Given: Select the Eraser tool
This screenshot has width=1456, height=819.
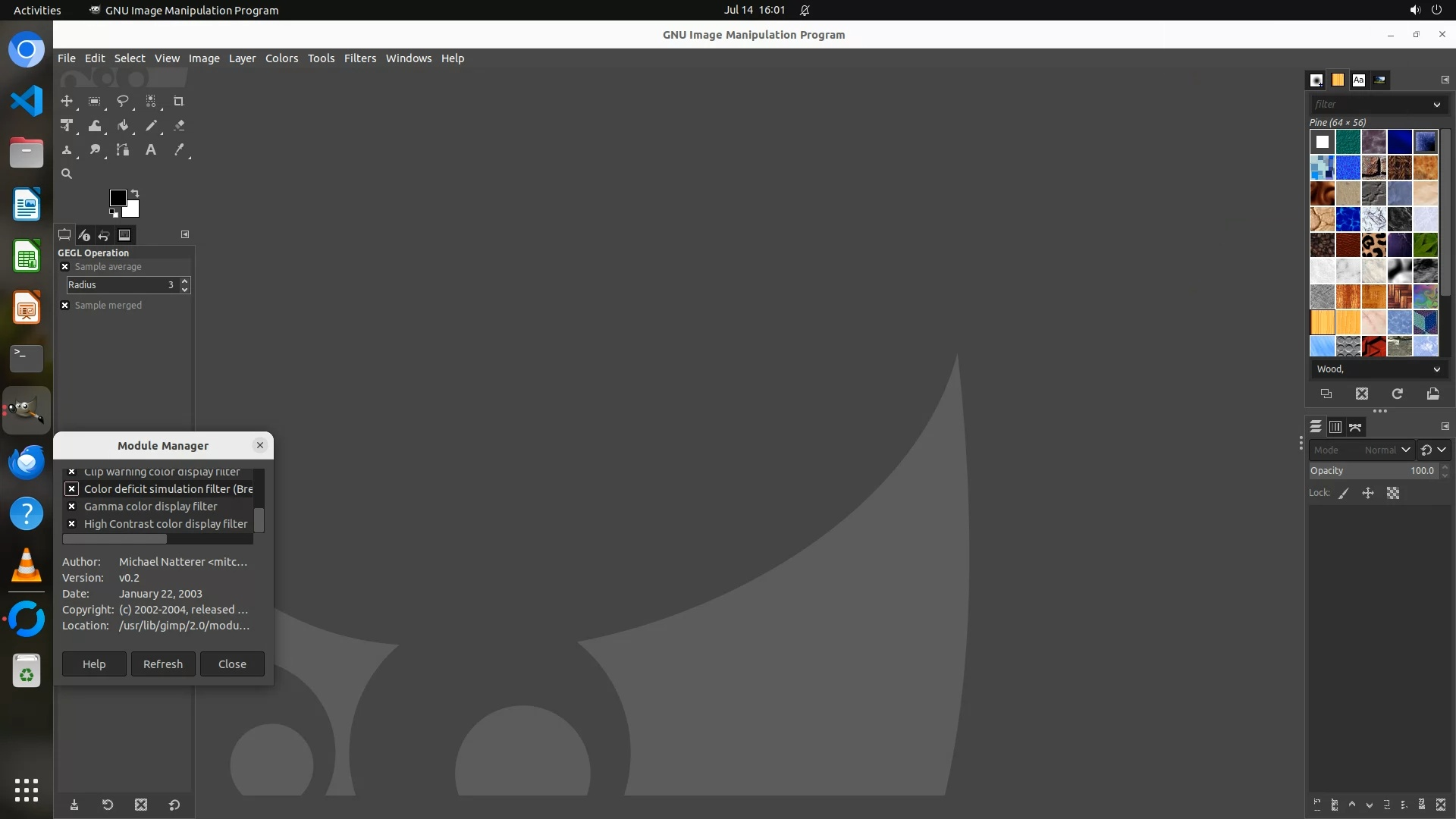Looking at the screenshot, I should 179,126.
